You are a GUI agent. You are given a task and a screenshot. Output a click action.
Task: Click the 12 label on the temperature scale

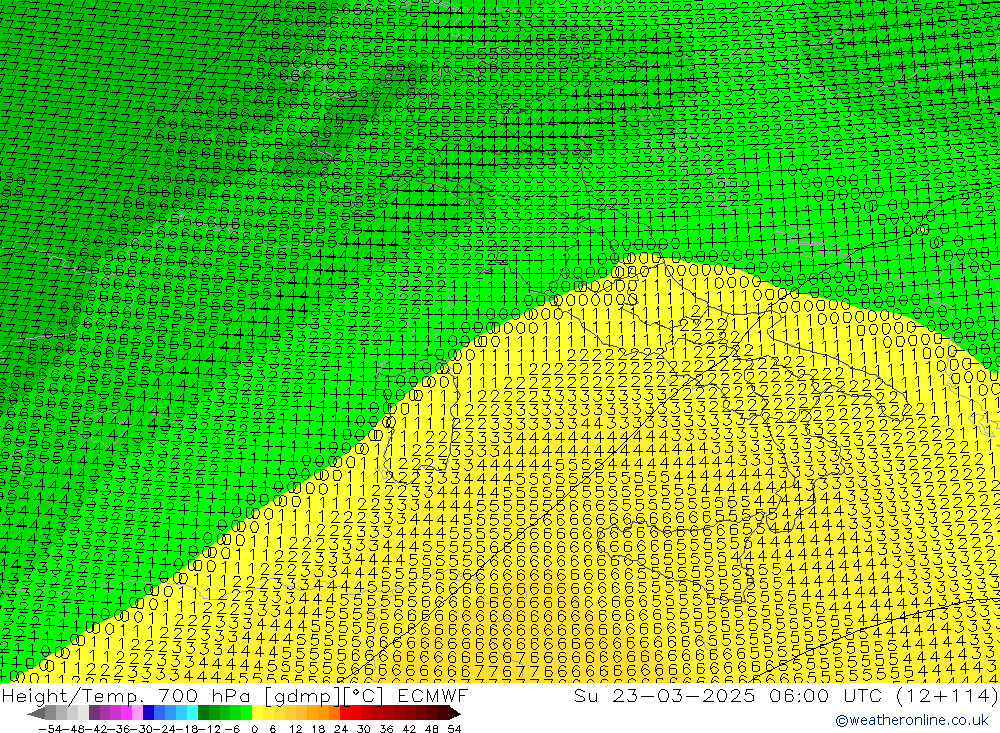pyautogui.click(x=295, y=729)
